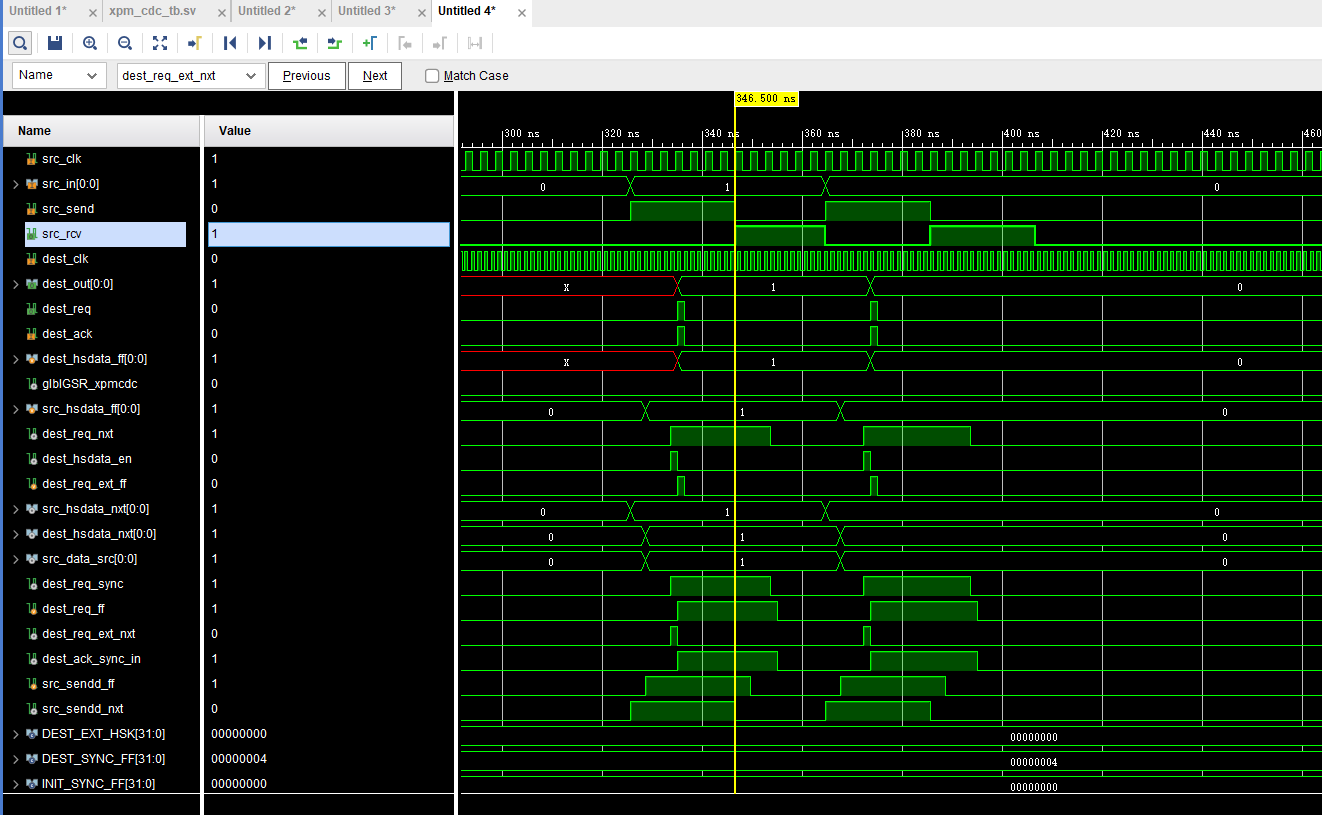Viewport: 1322px width, 815px height.
Task: Click the yellow 346.500 ns cursor marker
Action: [765, 98]
